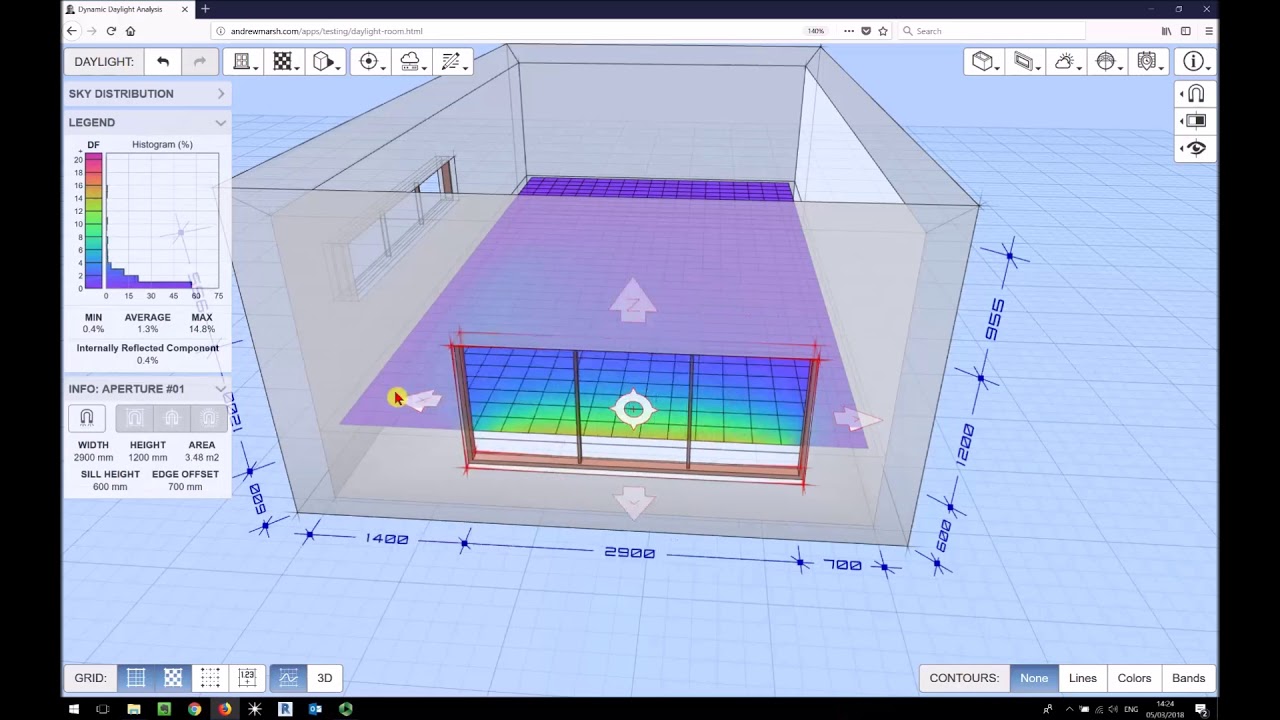Open the cloud sky dropdown in toolbar

(x=411, y=62)
